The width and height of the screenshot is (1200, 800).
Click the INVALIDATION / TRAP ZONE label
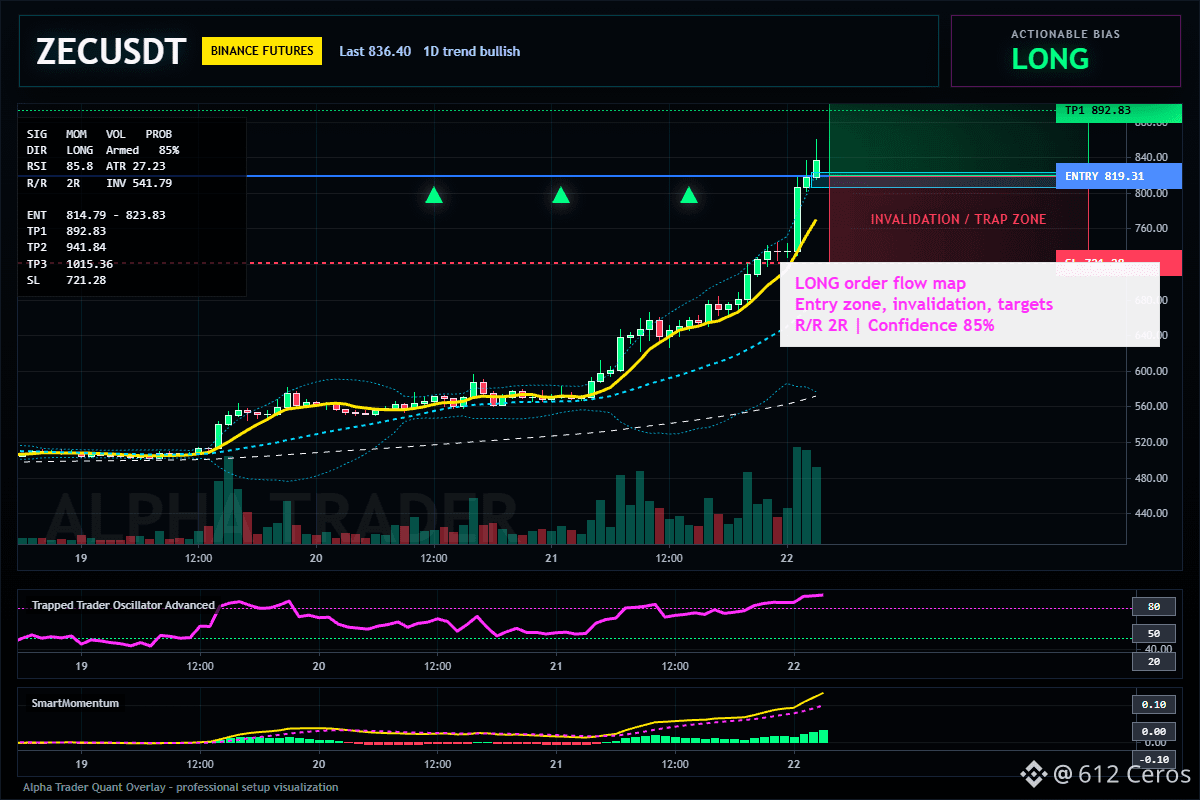(958, 219)
